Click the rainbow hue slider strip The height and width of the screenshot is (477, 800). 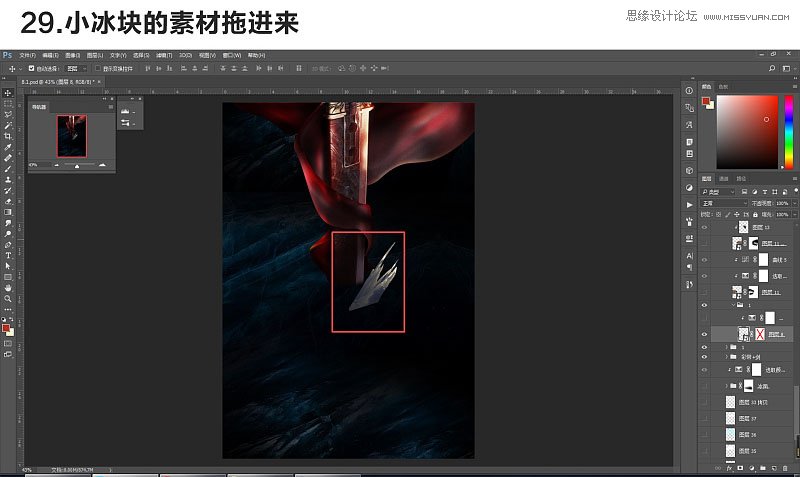click(789, 132)
